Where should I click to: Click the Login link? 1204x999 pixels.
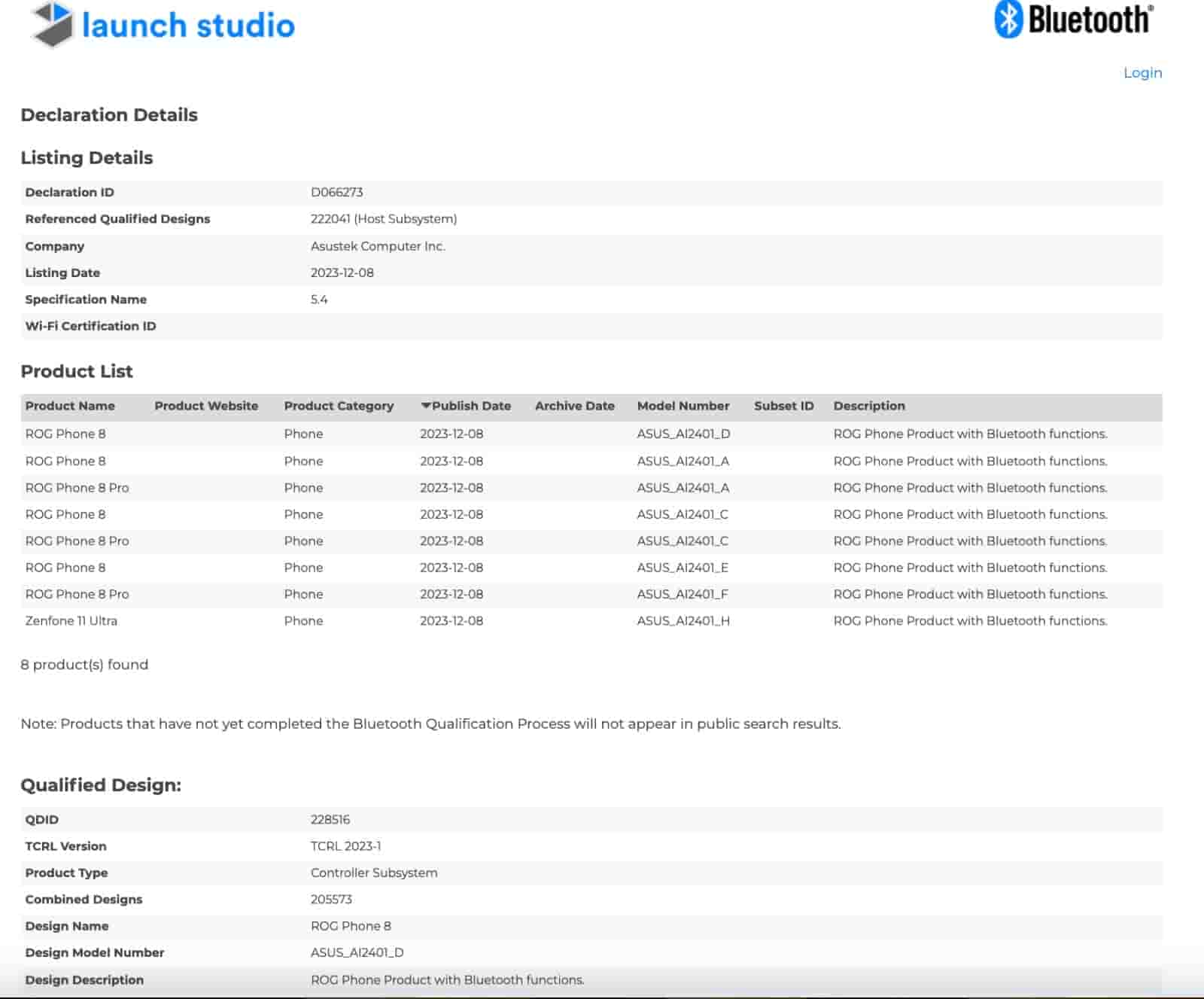tap(1142, 73)
